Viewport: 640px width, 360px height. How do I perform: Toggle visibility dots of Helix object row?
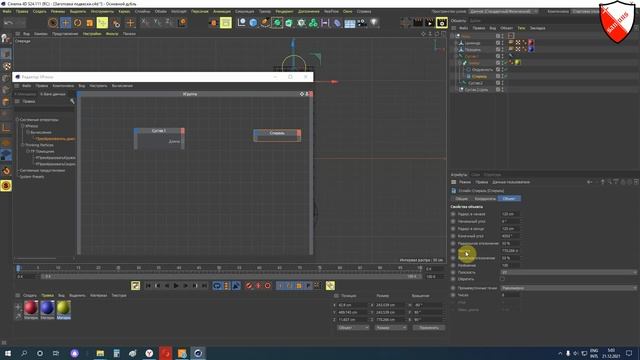coord(502,76)
